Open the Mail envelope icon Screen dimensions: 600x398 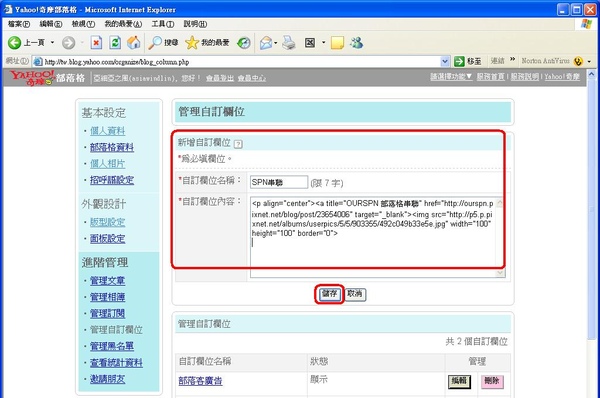[266, 43]
